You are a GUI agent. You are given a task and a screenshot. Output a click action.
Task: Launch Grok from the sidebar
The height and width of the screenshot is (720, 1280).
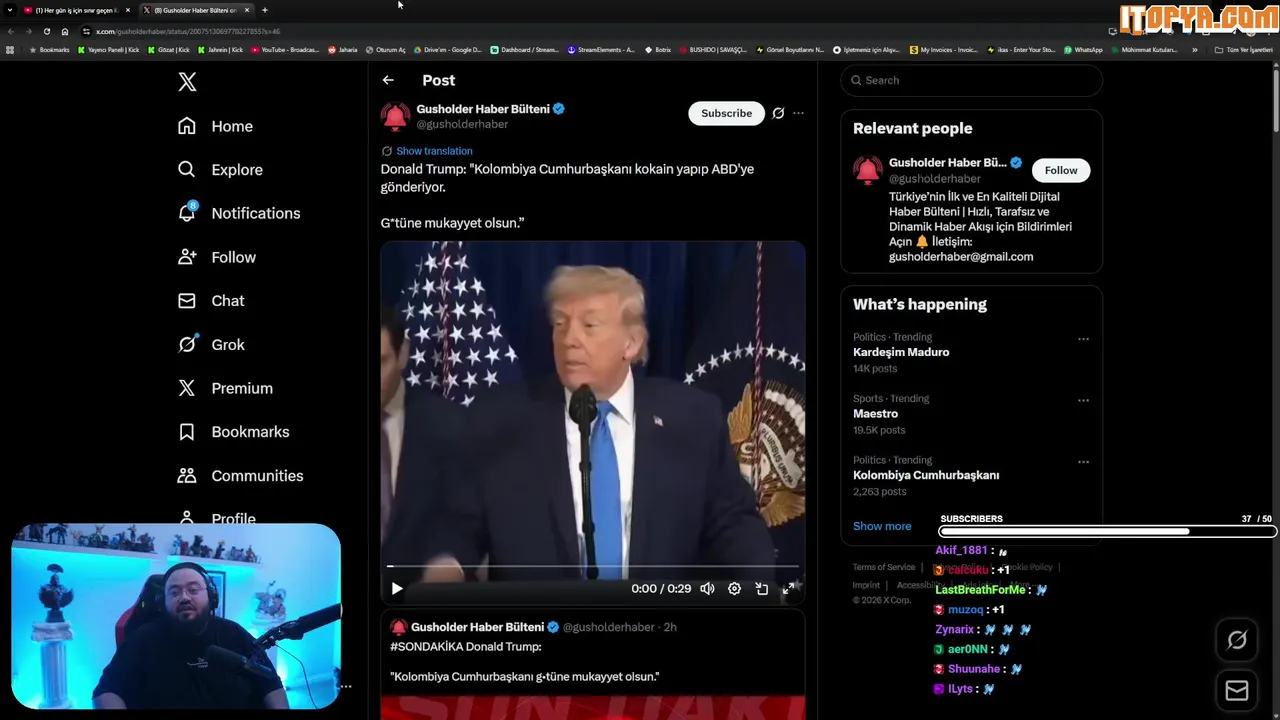pos(211,344)
